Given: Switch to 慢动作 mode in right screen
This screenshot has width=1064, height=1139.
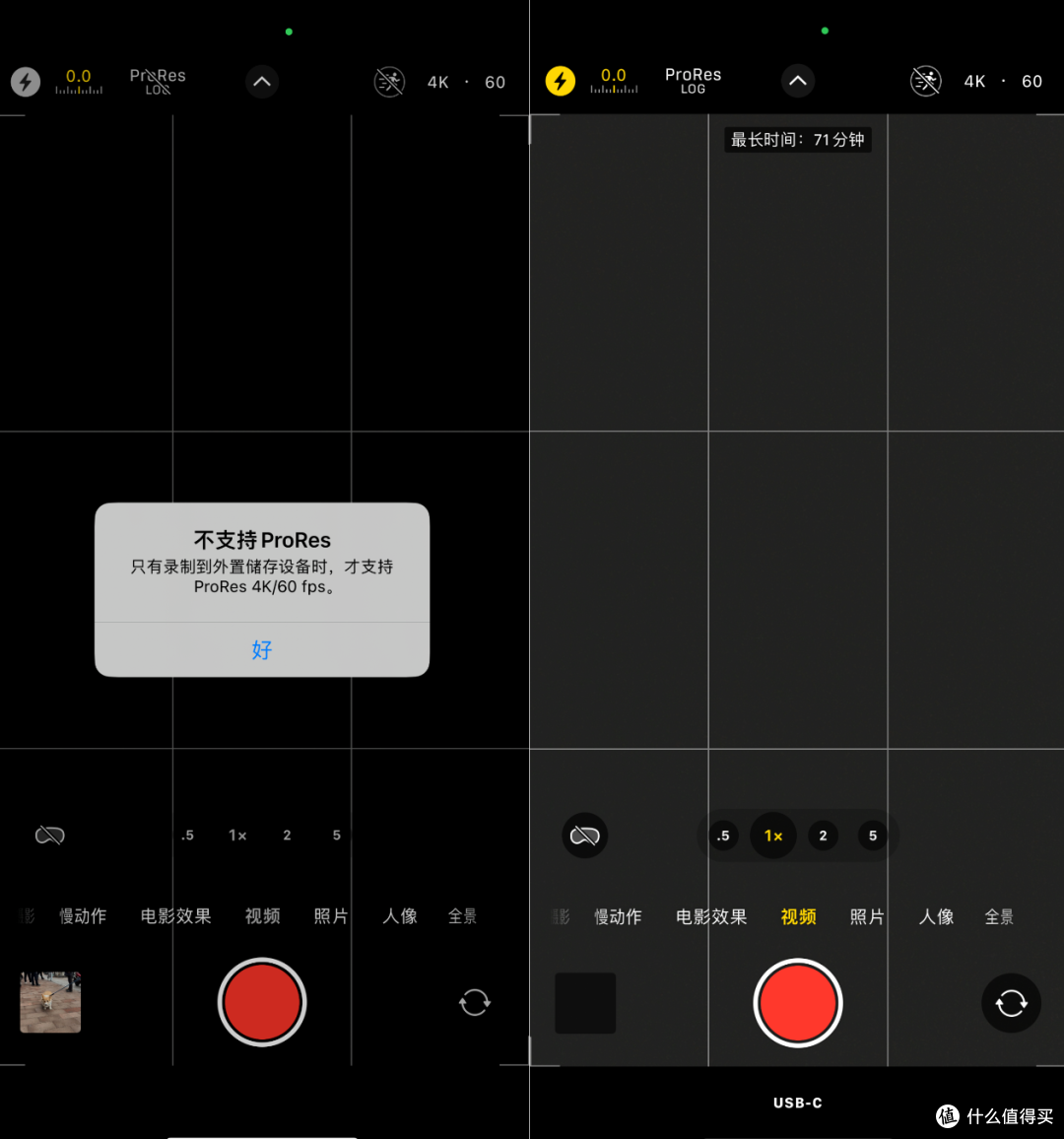Looking at the screenshot, I should [x=618, y=917].
